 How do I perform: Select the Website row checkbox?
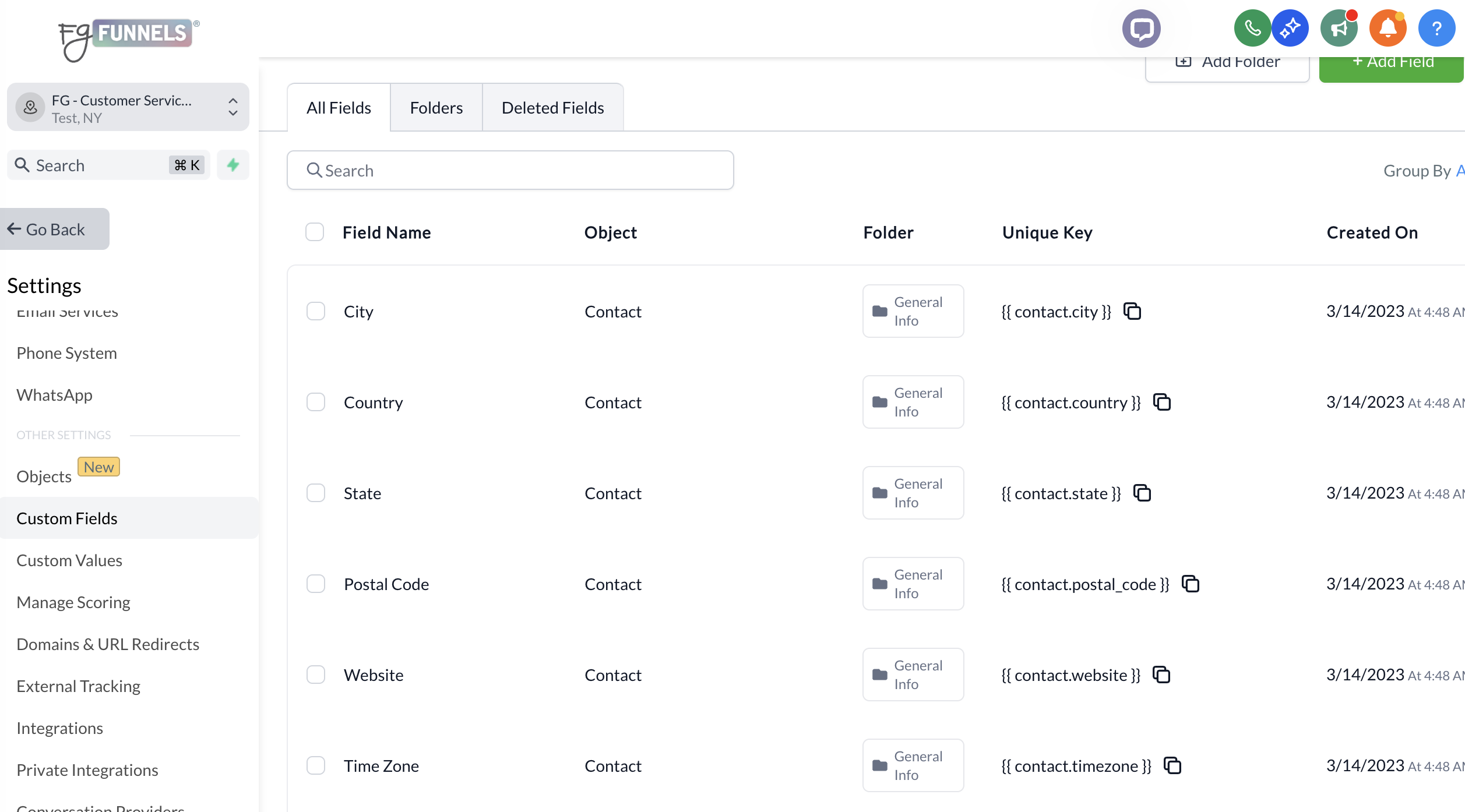[316, 675]
